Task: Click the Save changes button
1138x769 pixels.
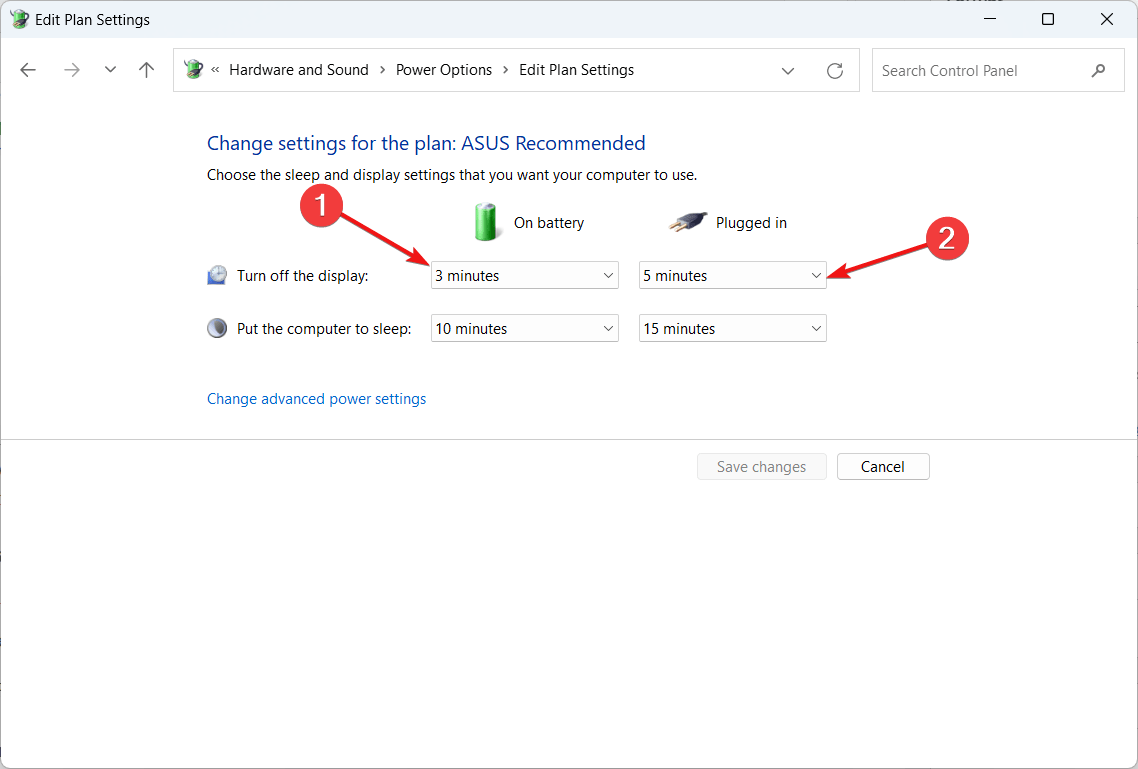Action: tap(761, 466)
